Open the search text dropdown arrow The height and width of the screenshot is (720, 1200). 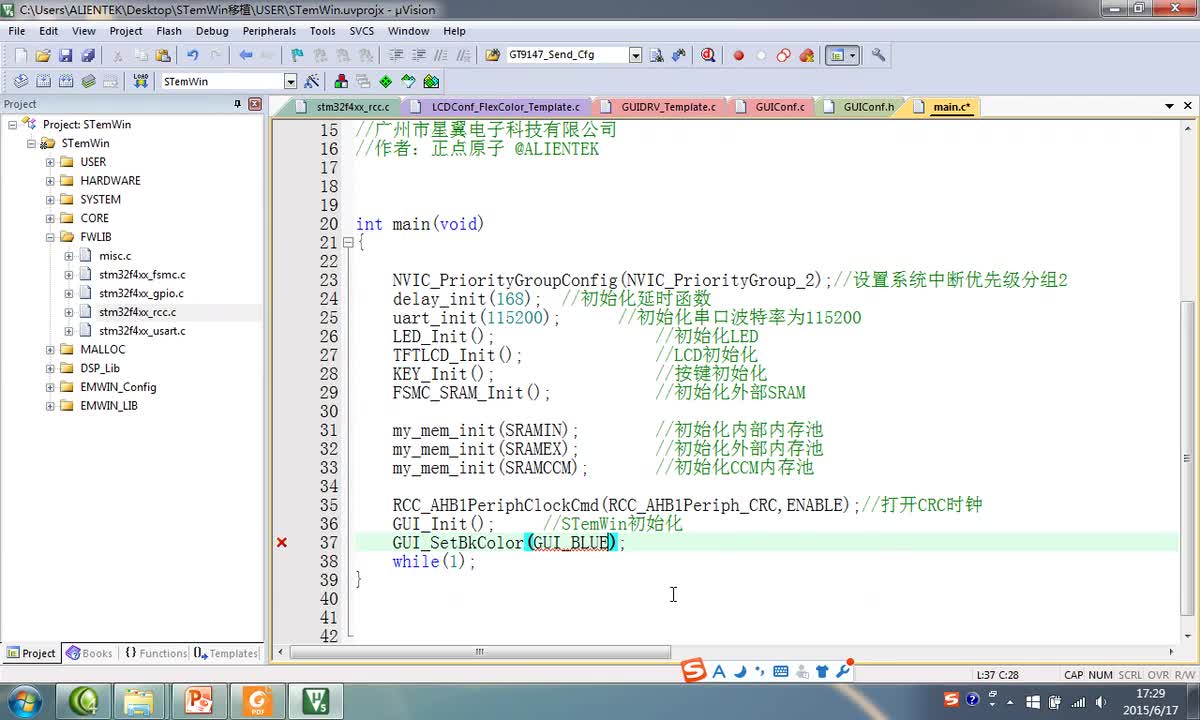point(635,55)
